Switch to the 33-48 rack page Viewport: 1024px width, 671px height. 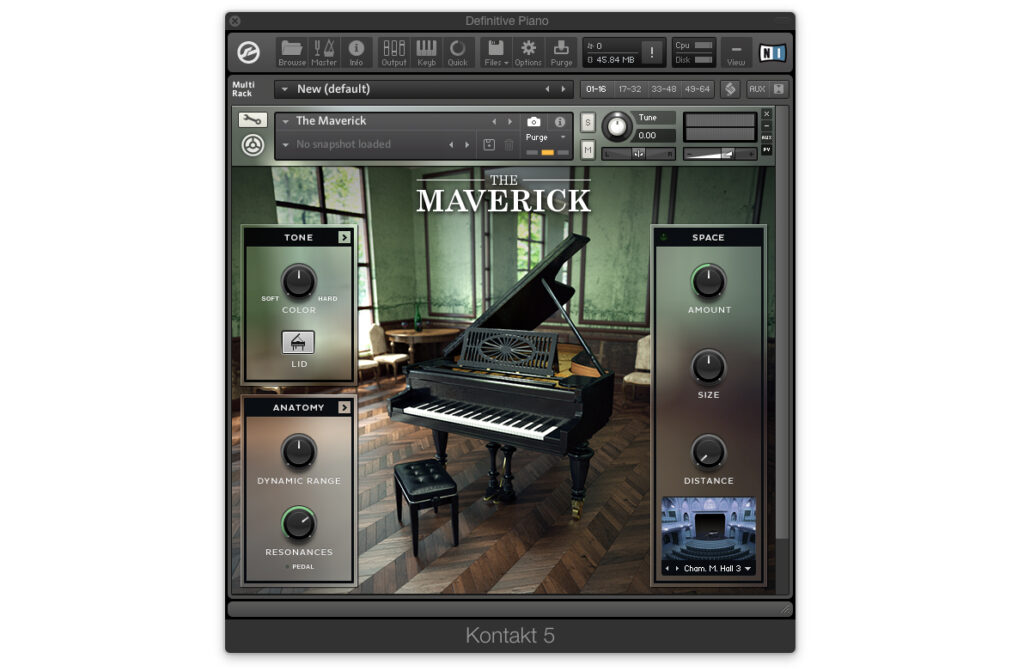point(664,89)
